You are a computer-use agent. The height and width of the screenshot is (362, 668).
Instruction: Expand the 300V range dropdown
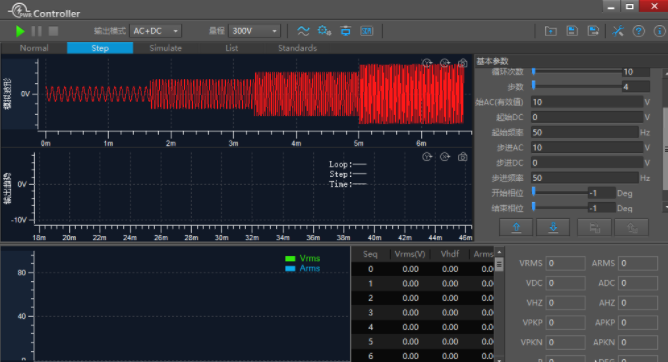point(254,31)
